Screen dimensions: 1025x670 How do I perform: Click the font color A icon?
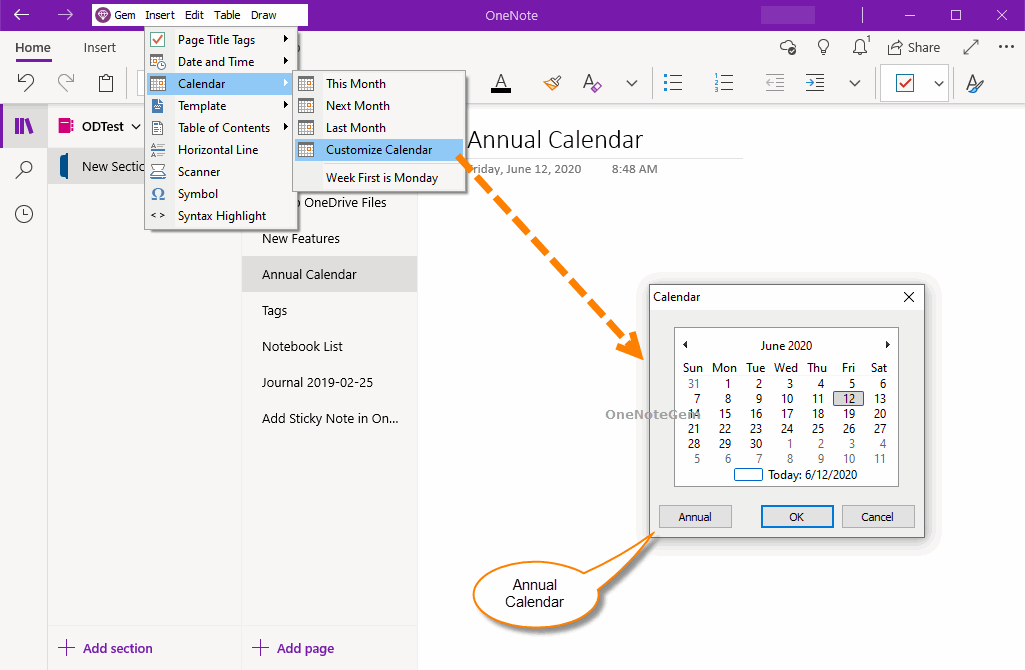501,83
